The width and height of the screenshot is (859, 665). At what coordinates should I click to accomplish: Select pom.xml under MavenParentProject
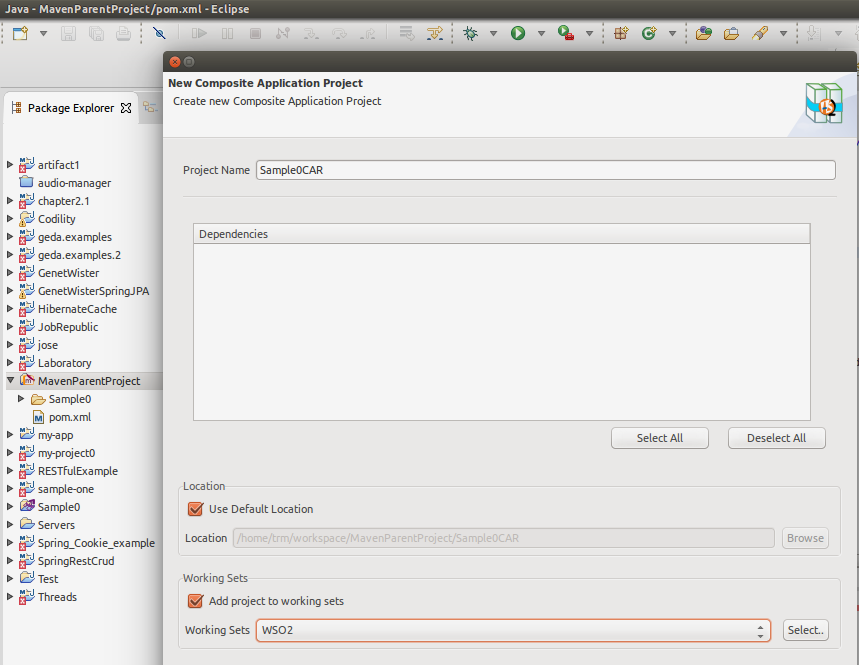pyautogui.click(x=61, y=417)
